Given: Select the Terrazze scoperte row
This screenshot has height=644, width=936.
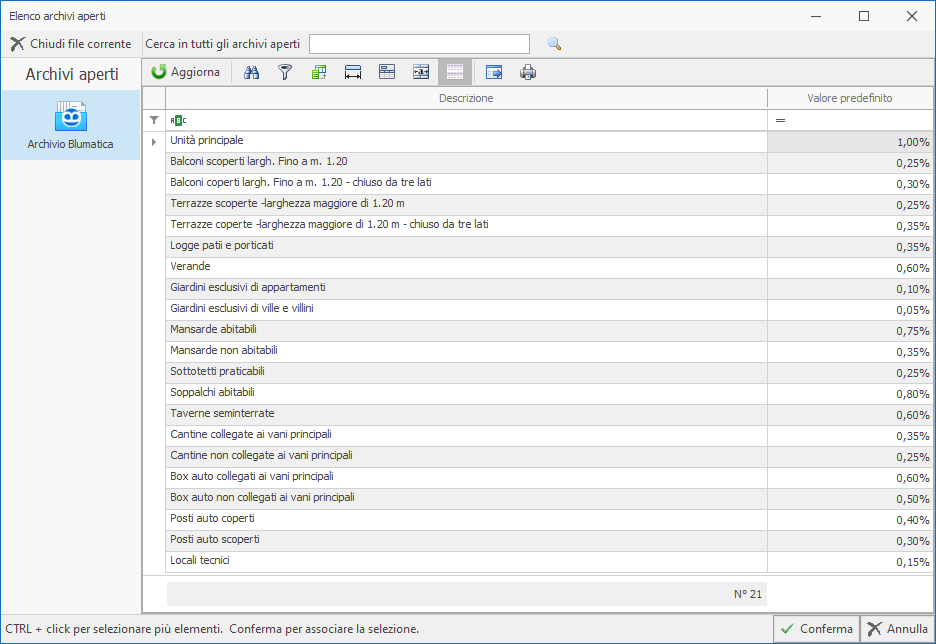Looking at the screenshot, I should click(466, 205).
